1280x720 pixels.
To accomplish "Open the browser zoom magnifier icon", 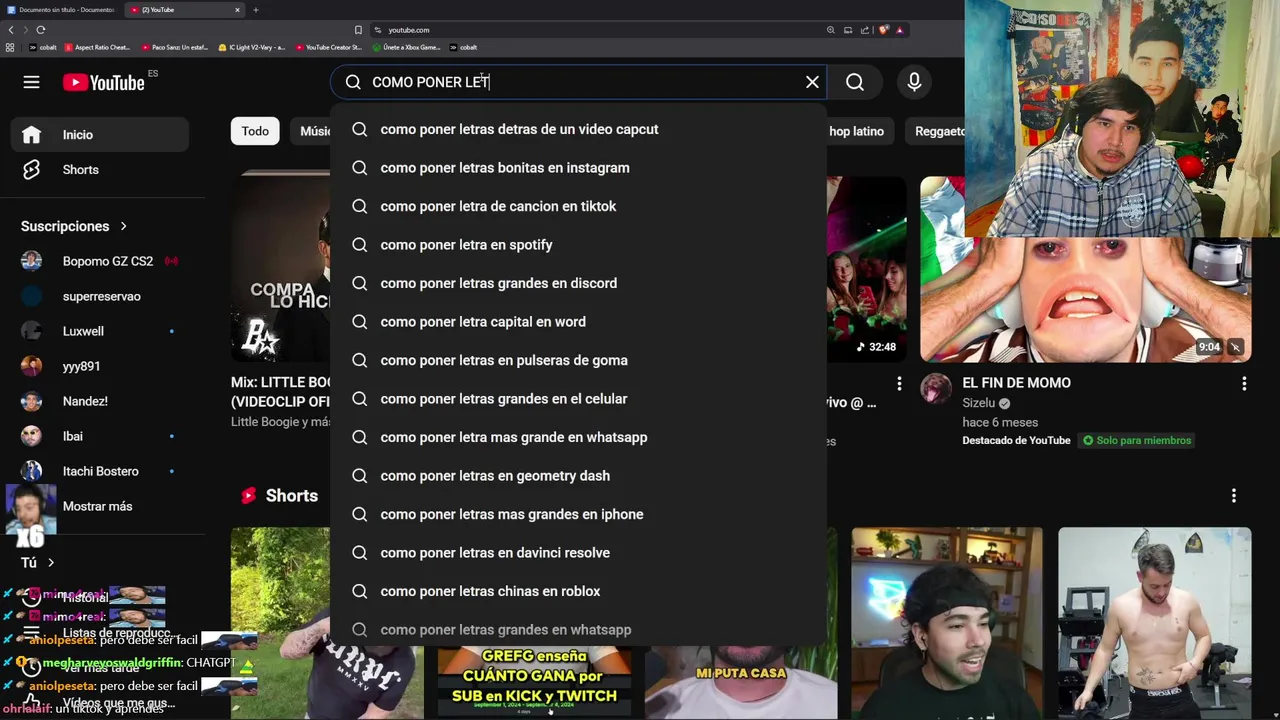I will tap(830, 30).
